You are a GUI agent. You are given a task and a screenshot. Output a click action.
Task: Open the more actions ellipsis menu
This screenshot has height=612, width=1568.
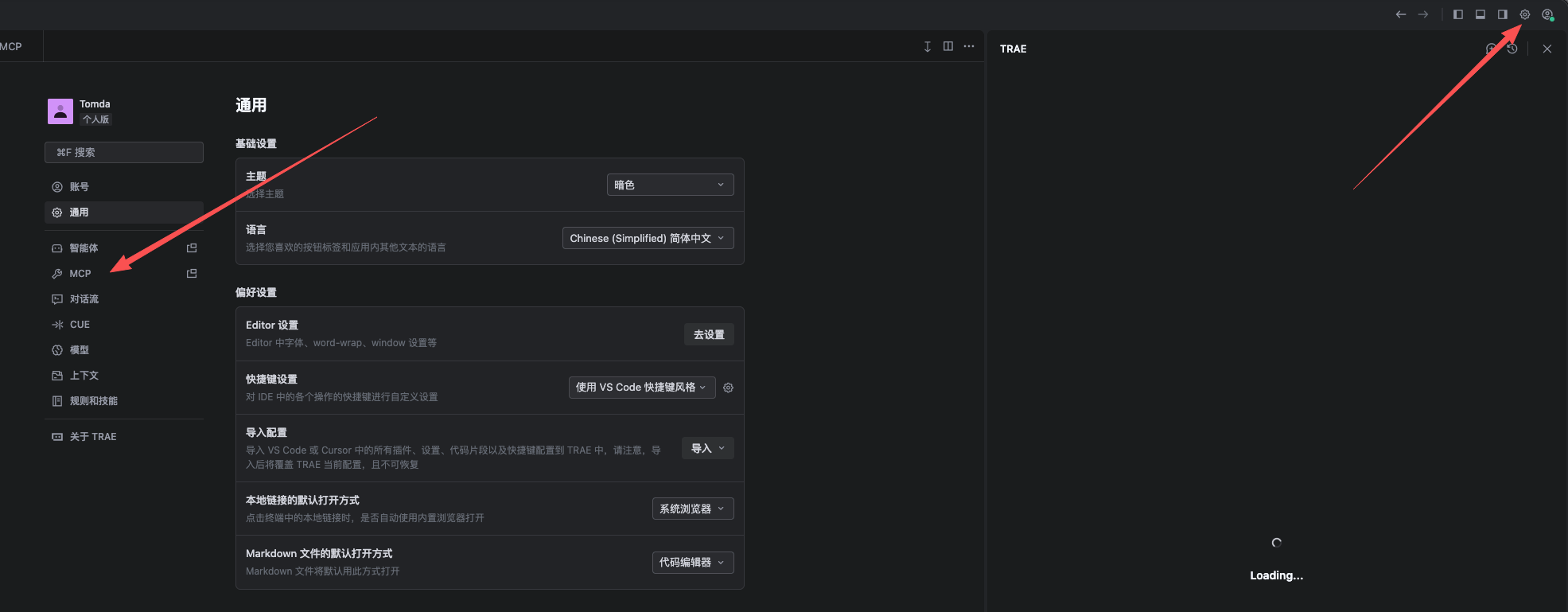click(x=969, y=46)
